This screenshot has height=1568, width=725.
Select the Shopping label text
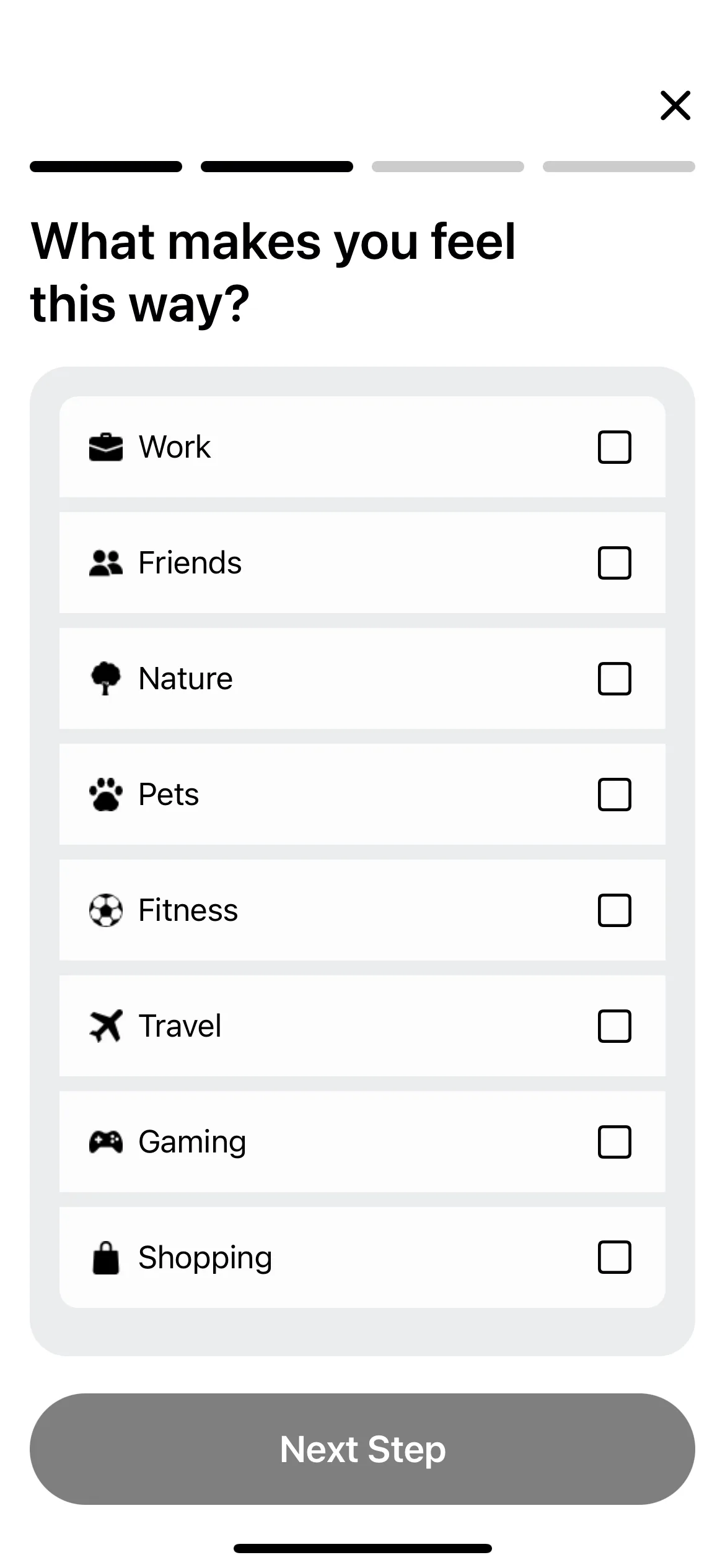205,1258
